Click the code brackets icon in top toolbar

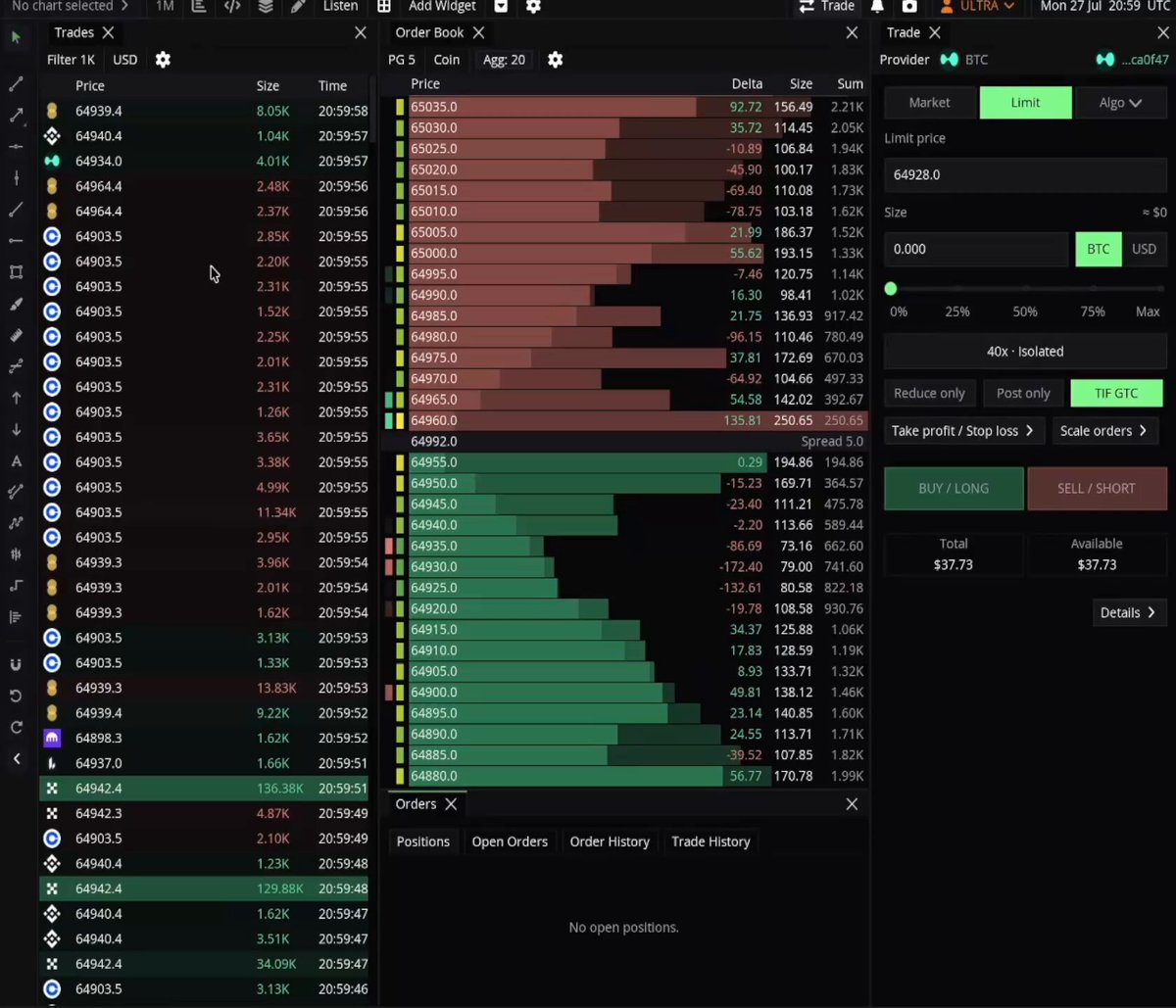point(232,7)
